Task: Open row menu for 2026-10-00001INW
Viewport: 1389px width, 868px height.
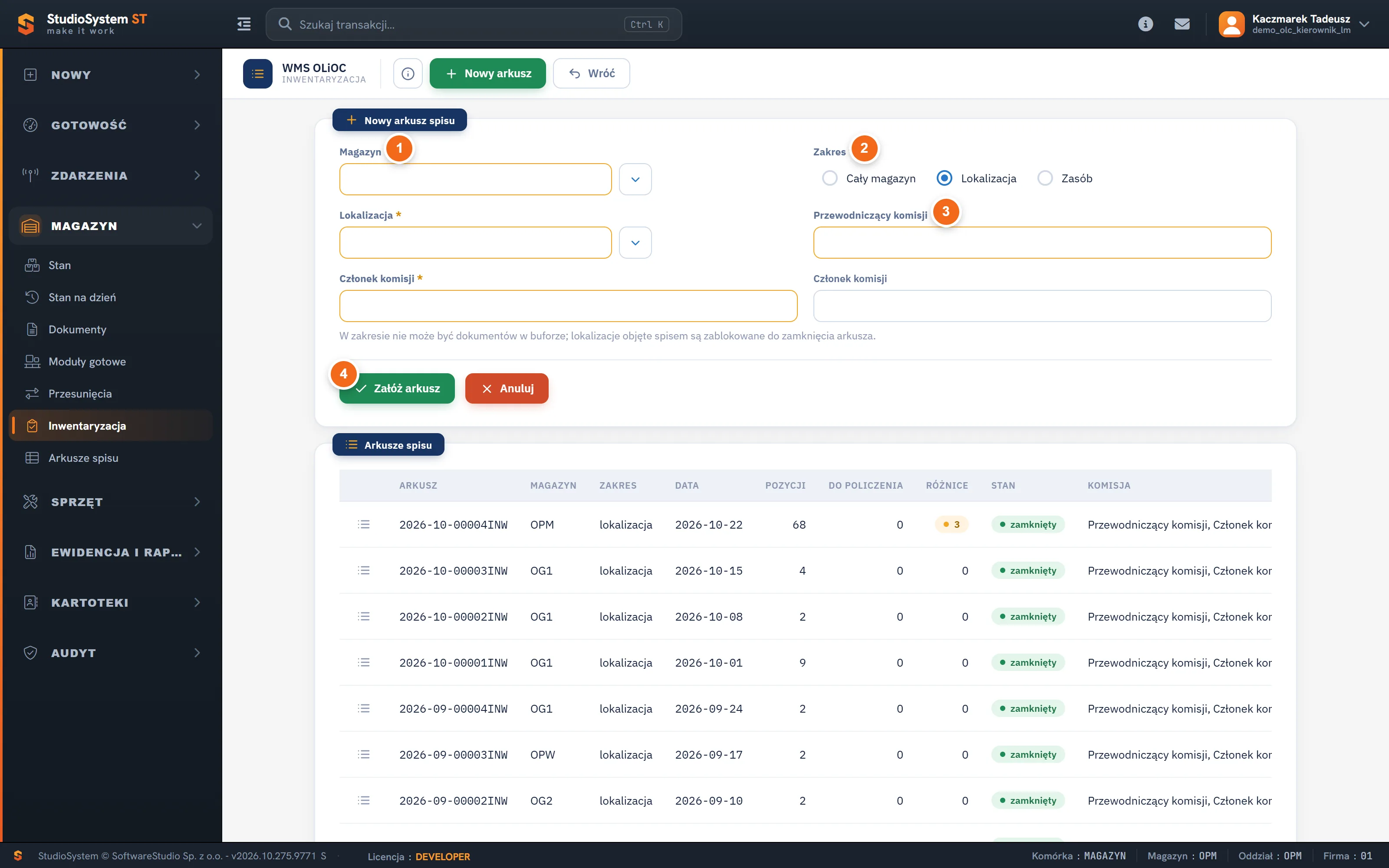Action: [364, 662]
